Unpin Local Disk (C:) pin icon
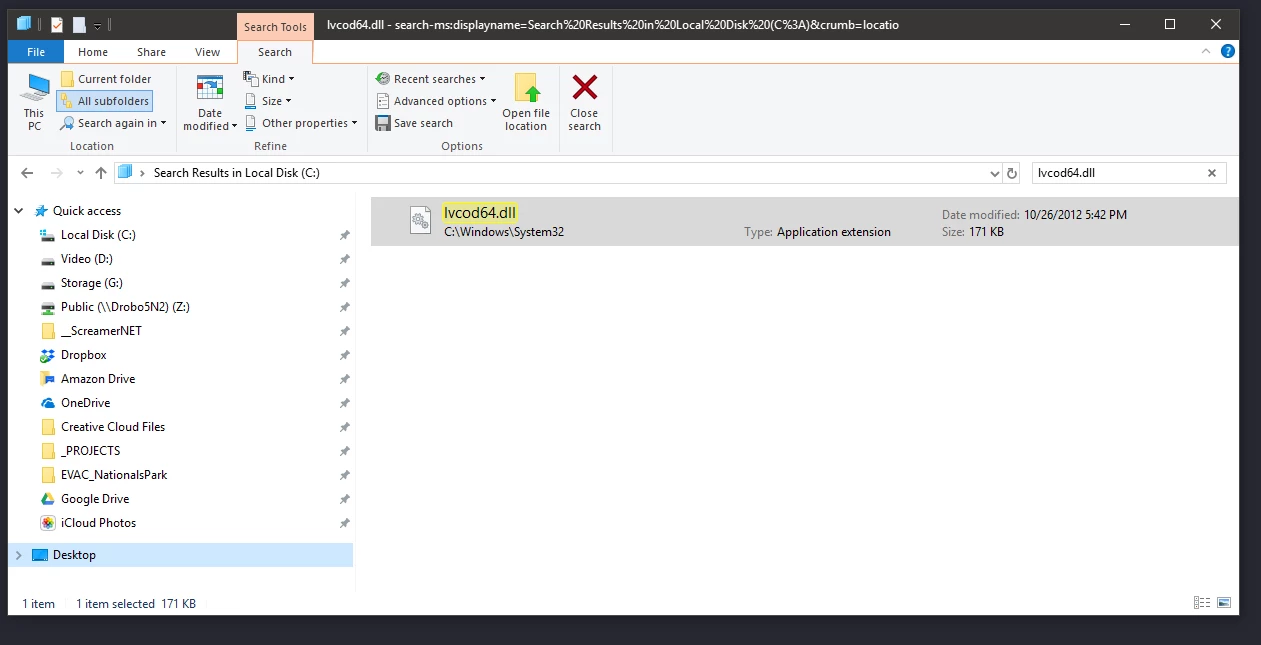1261x645 pixels. (344, 235)
